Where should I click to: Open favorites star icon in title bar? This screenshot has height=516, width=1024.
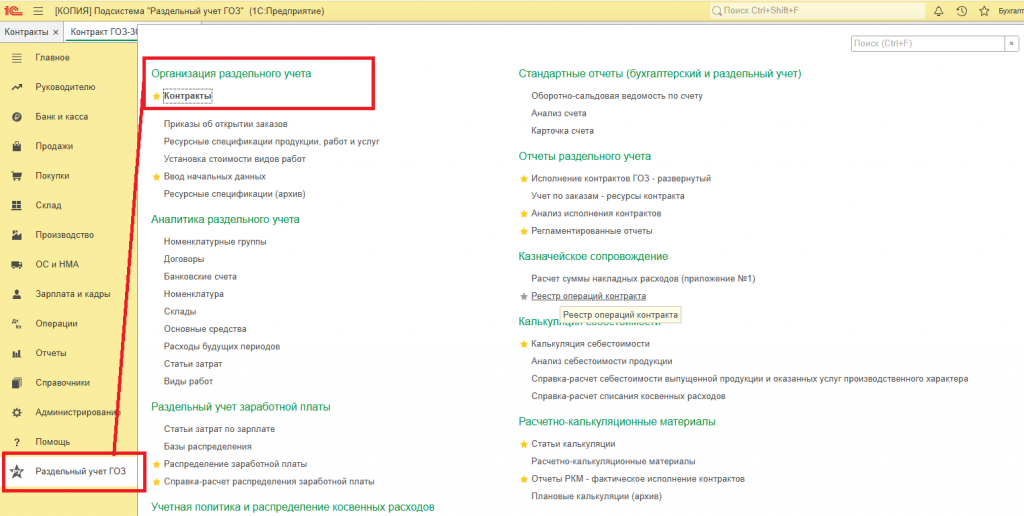click(984, 11)
